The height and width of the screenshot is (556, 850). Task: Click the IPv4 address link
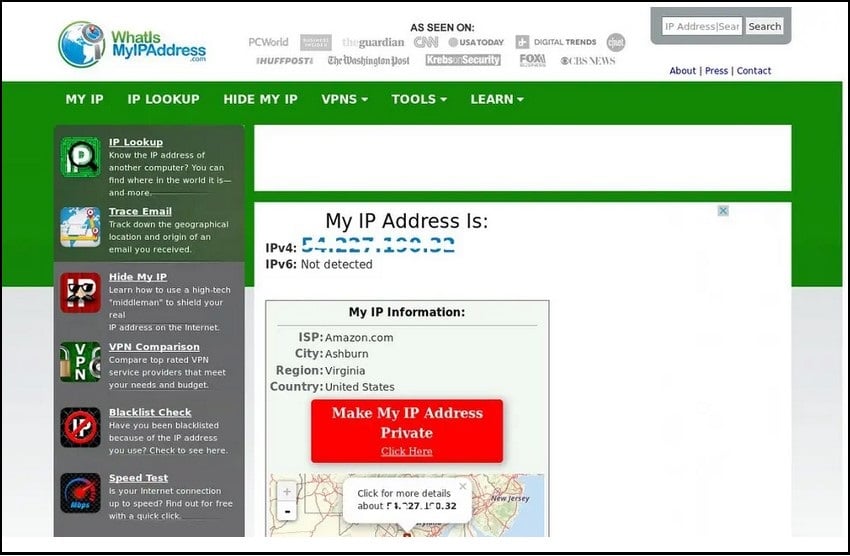(x=378, y=245)
